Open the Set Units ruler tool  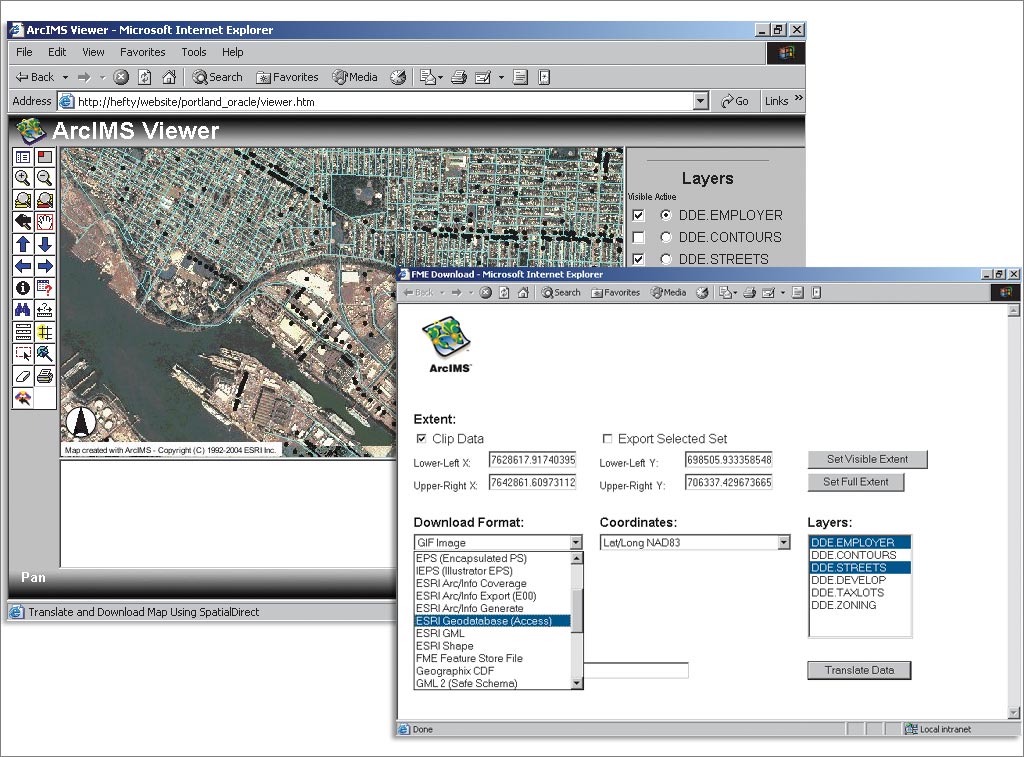click(23, 332)
